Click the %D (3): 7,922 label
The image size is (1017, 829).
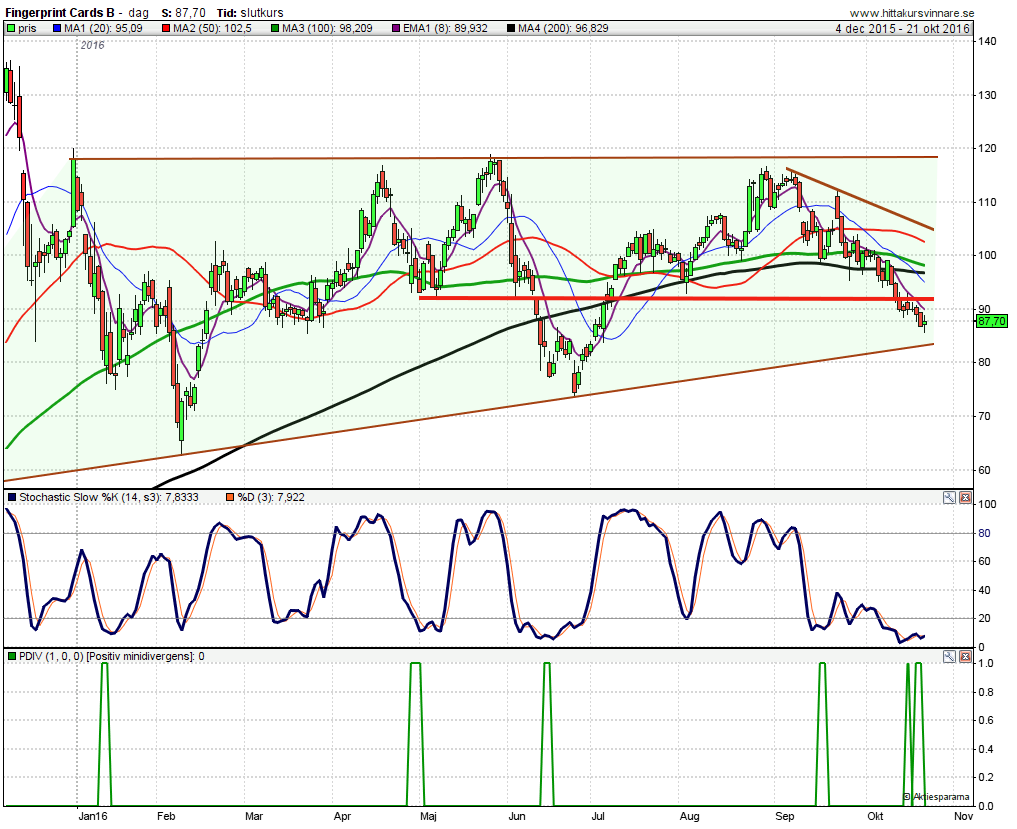click(x=271, y=497)
